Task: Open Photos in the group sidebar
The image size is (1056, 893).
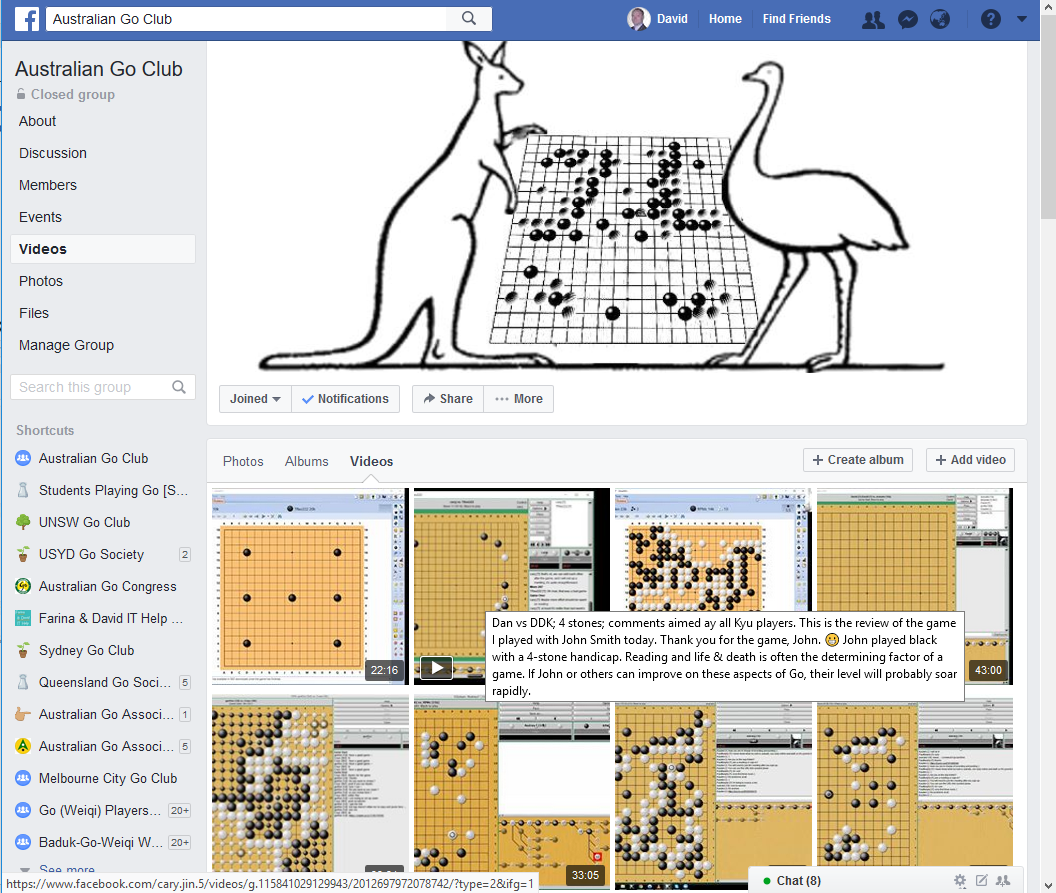Action: pyautogui.click(x=41, y=281)
